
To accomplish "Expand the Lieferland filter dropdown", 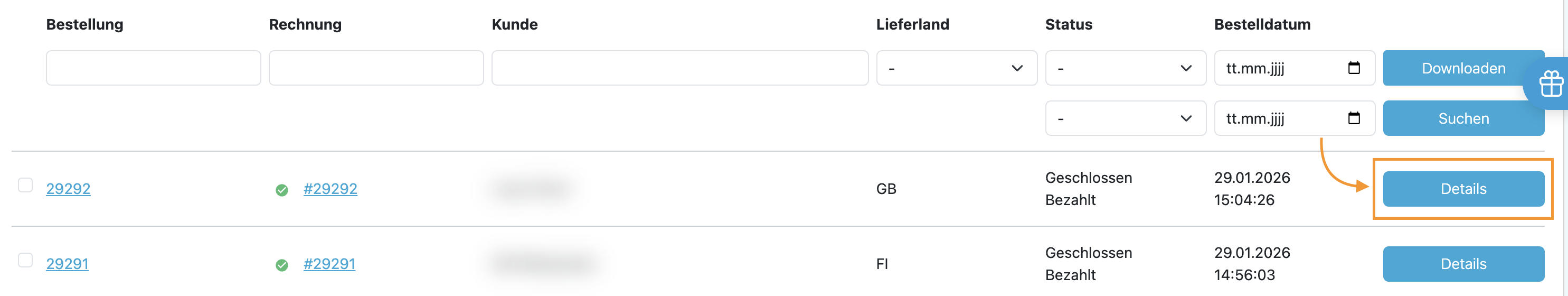I will (956, 68).
